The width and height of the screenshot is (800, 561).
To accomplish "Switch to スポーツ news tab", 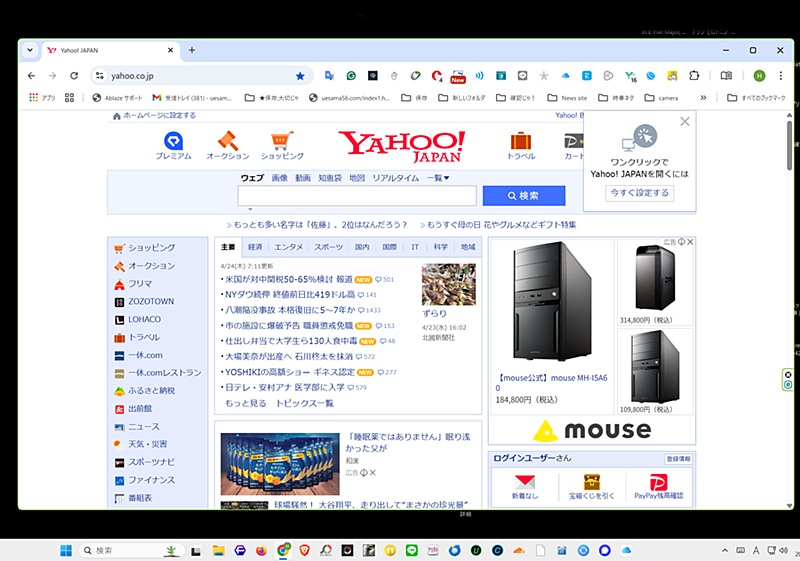I will tap(329, 247).
